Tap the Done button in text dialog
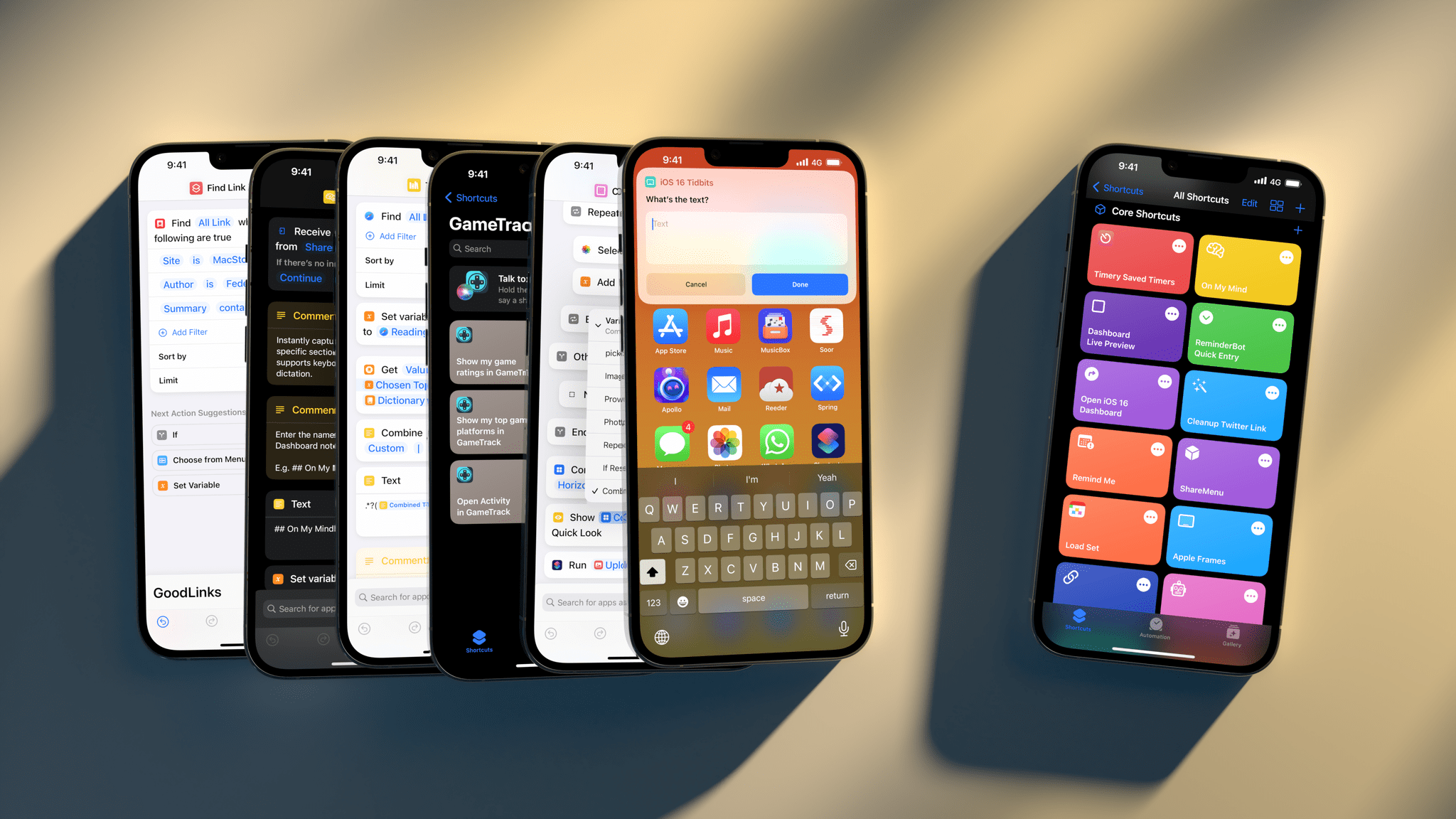This screenshot has width=1456, height=819. 800,283
